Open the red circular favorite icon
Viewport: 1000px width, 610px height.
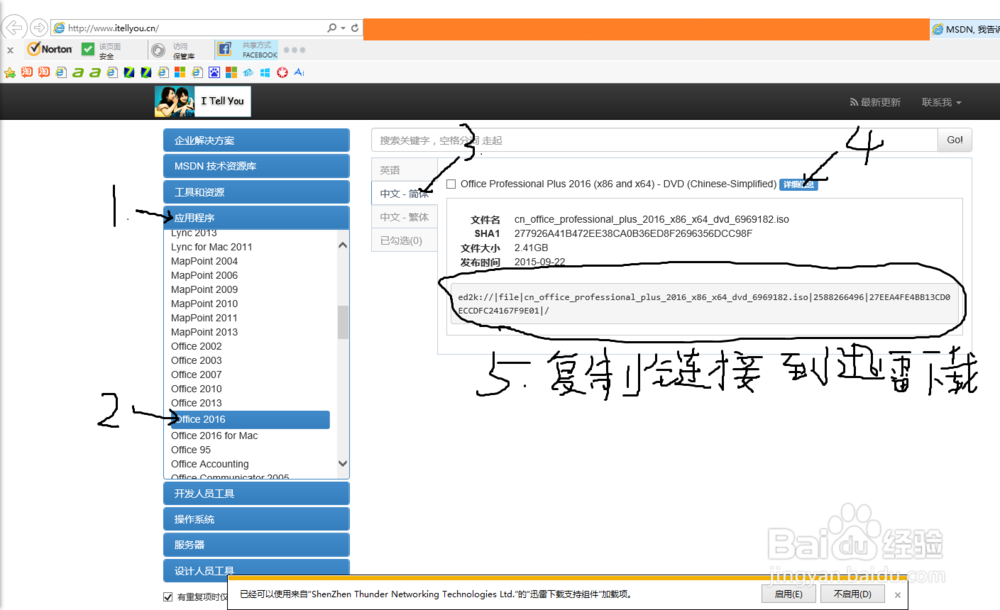(x=282, y=72)
